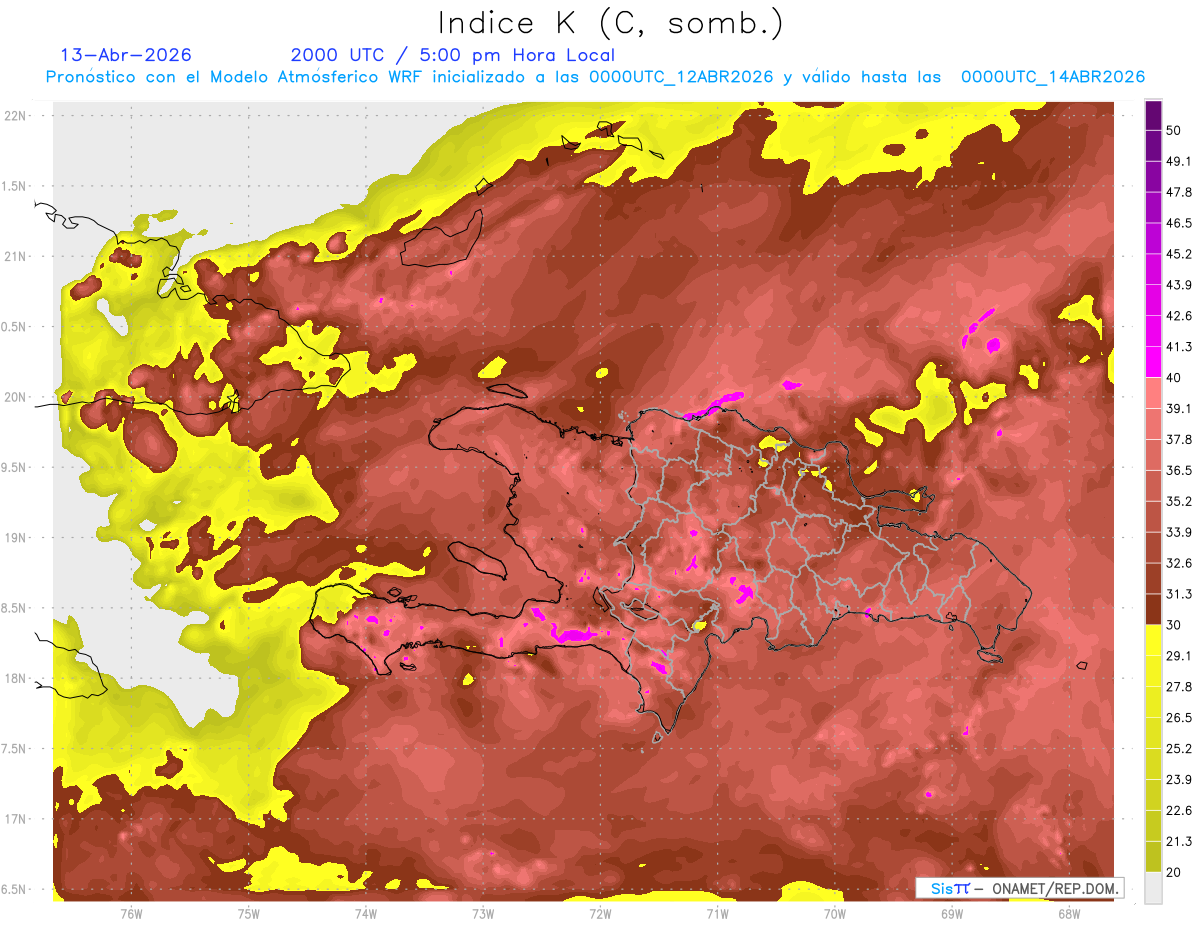Click the 46.5 purple legend band
This screenshot has width=1200, height=927.
click(1153, 207)
